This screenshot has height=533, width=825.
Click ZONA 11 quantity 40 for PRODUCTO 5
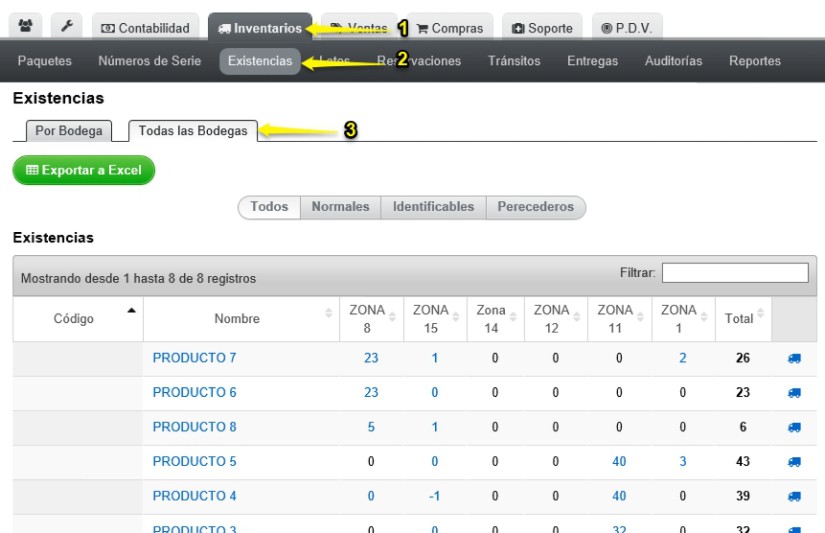(x=619, y=461)
